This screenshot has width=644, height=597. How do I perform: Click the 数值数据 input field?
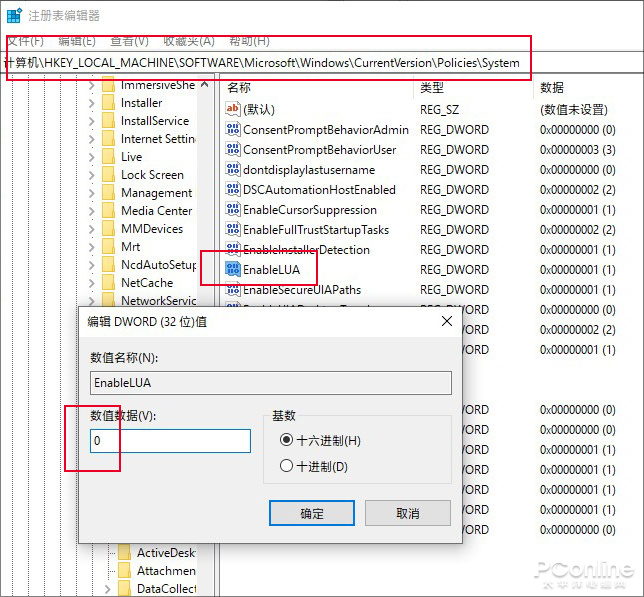170,441
